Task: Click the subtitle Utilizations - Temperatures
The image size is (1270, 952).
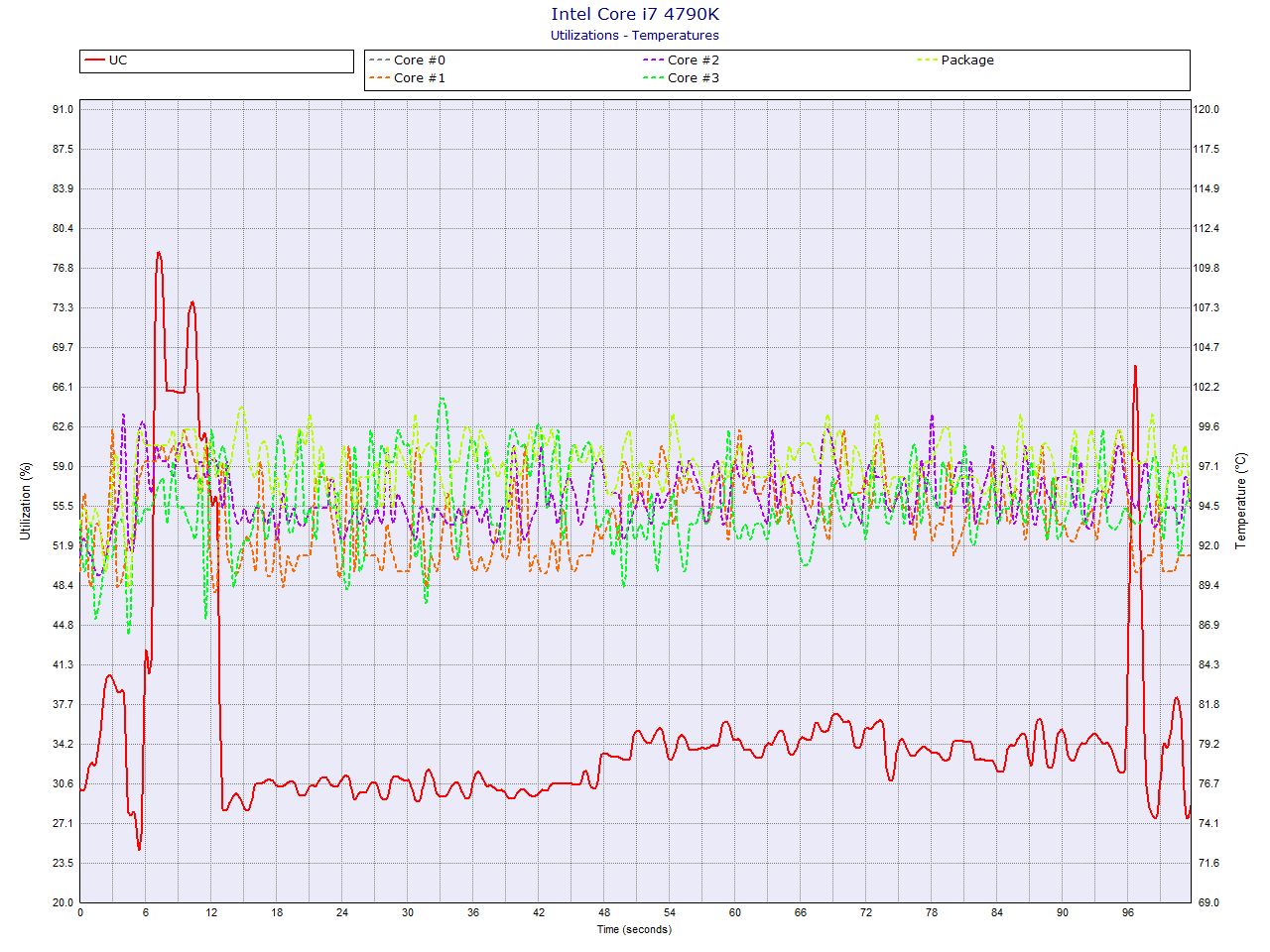Action: [635, 35]
